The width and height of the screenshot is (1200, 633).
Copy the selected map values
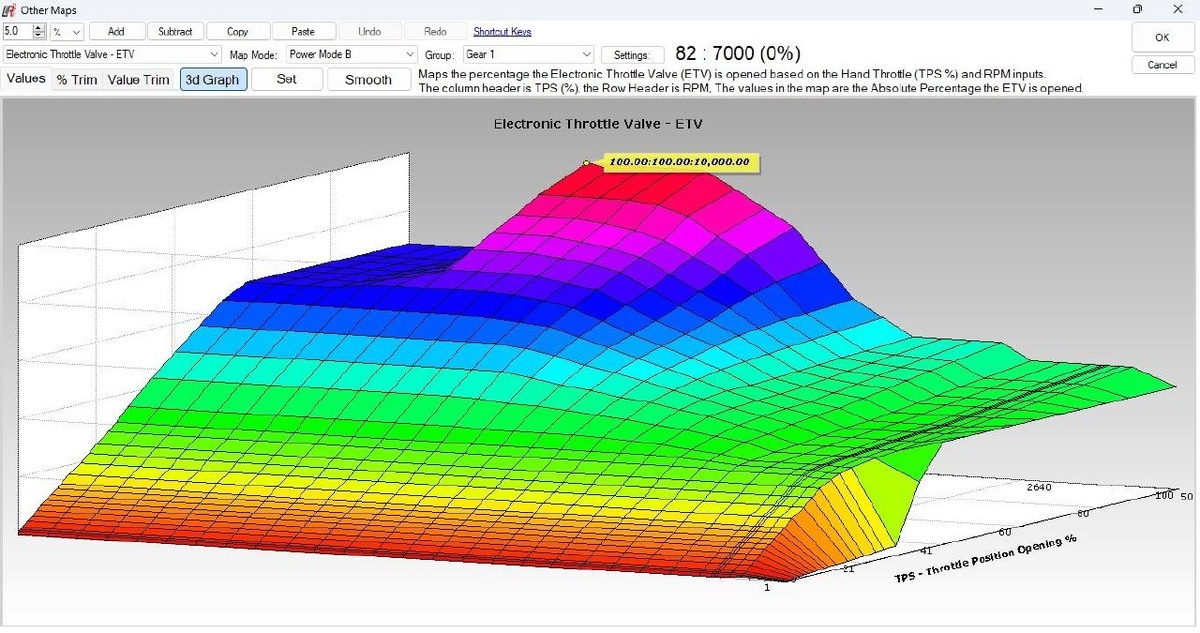(237, 31)
